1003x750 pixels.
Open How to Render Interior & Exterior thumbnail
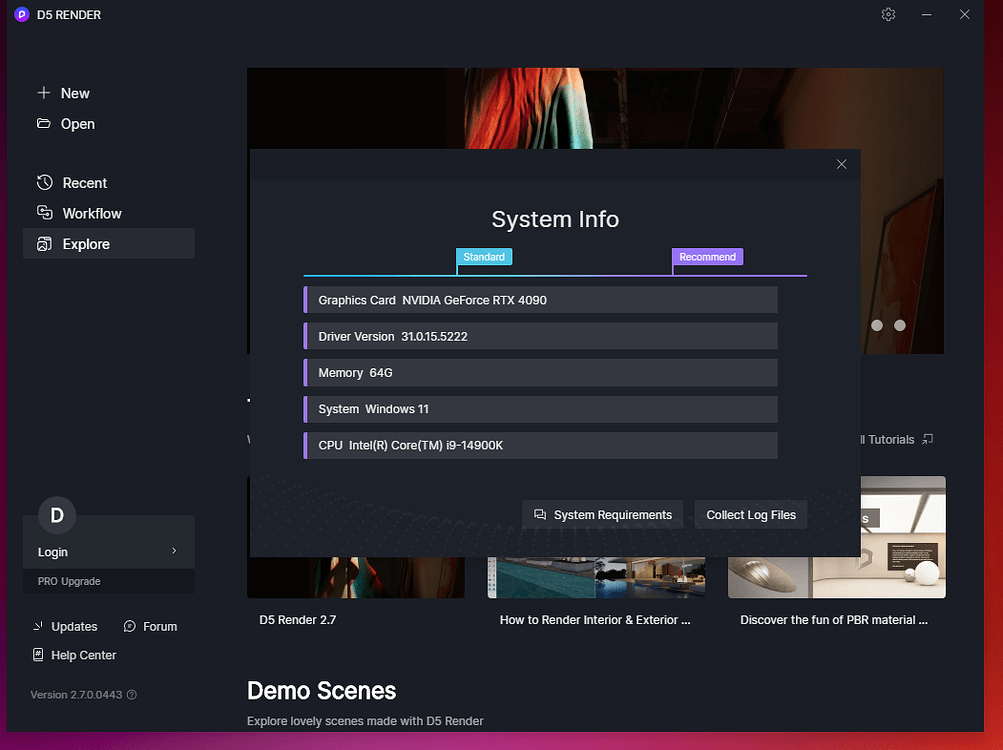click(x=596, y=577)
